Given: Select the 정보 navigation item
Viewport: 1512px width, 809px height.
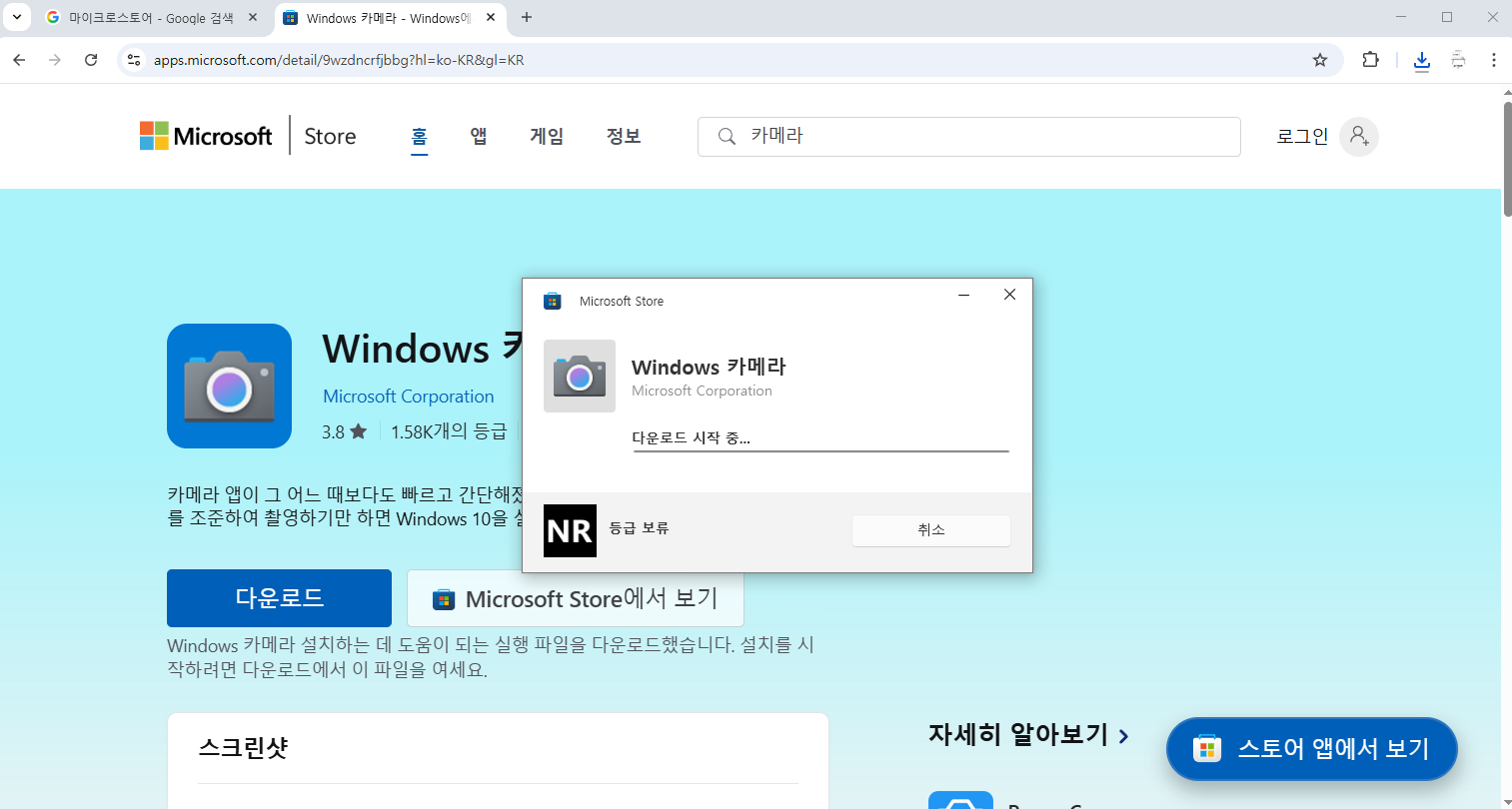Looking at the screenshot, I should (x=624, y=136).
